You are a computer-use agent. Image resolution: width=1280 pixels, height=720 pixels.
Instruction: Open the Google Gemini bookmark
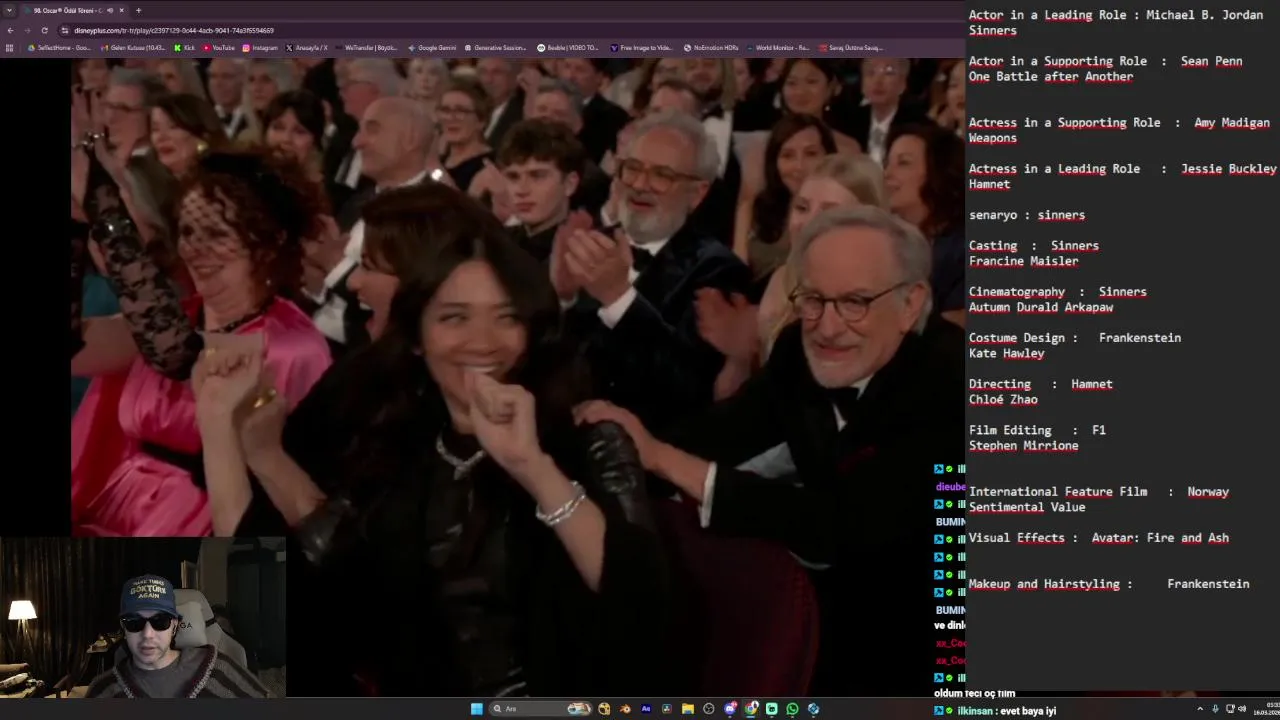432,47
